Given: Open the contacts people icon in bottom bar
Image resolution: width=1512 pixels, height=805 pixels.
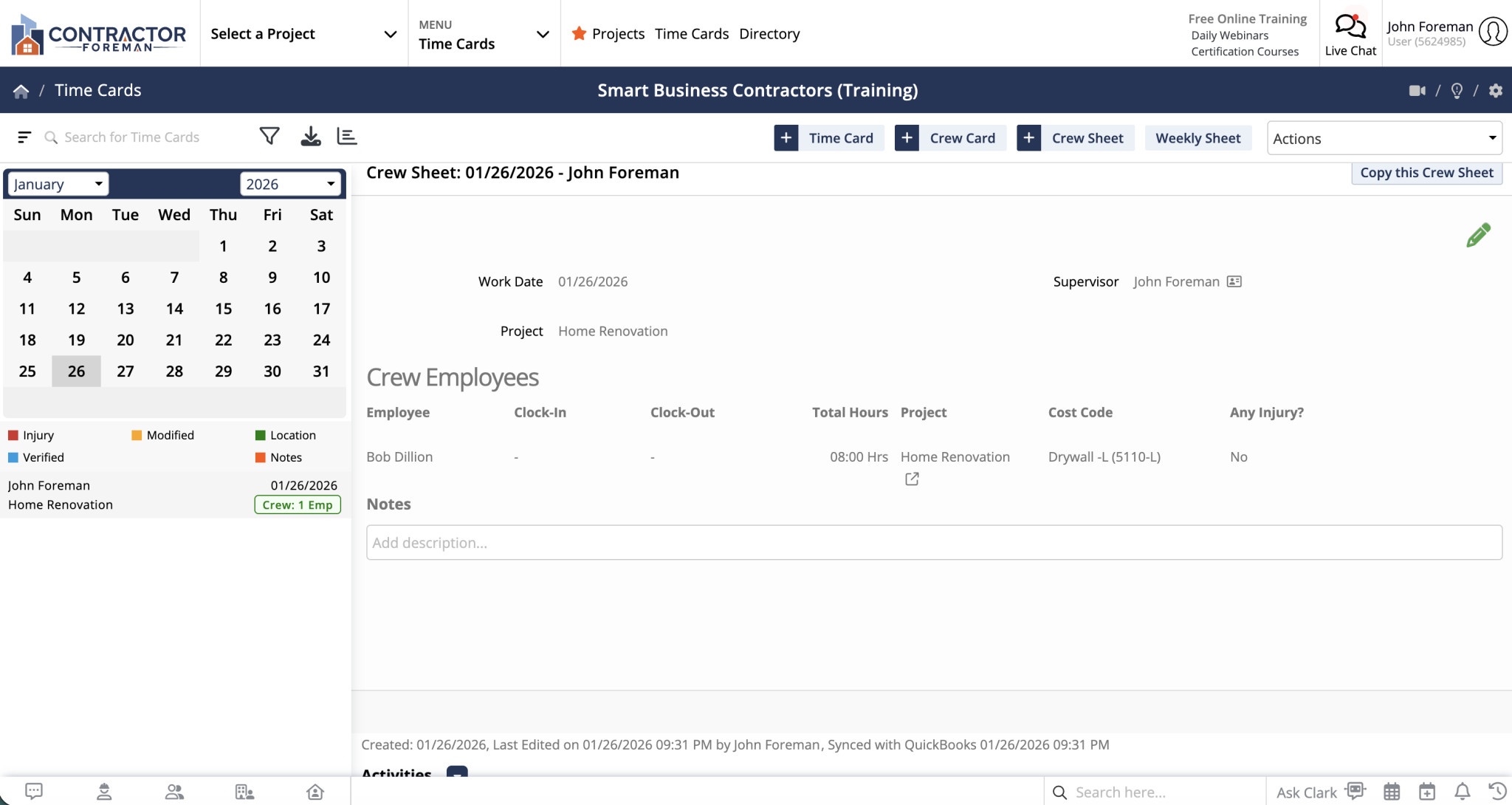Looking at the screenshot, I should pyautogui.click(x=174, y=792).
